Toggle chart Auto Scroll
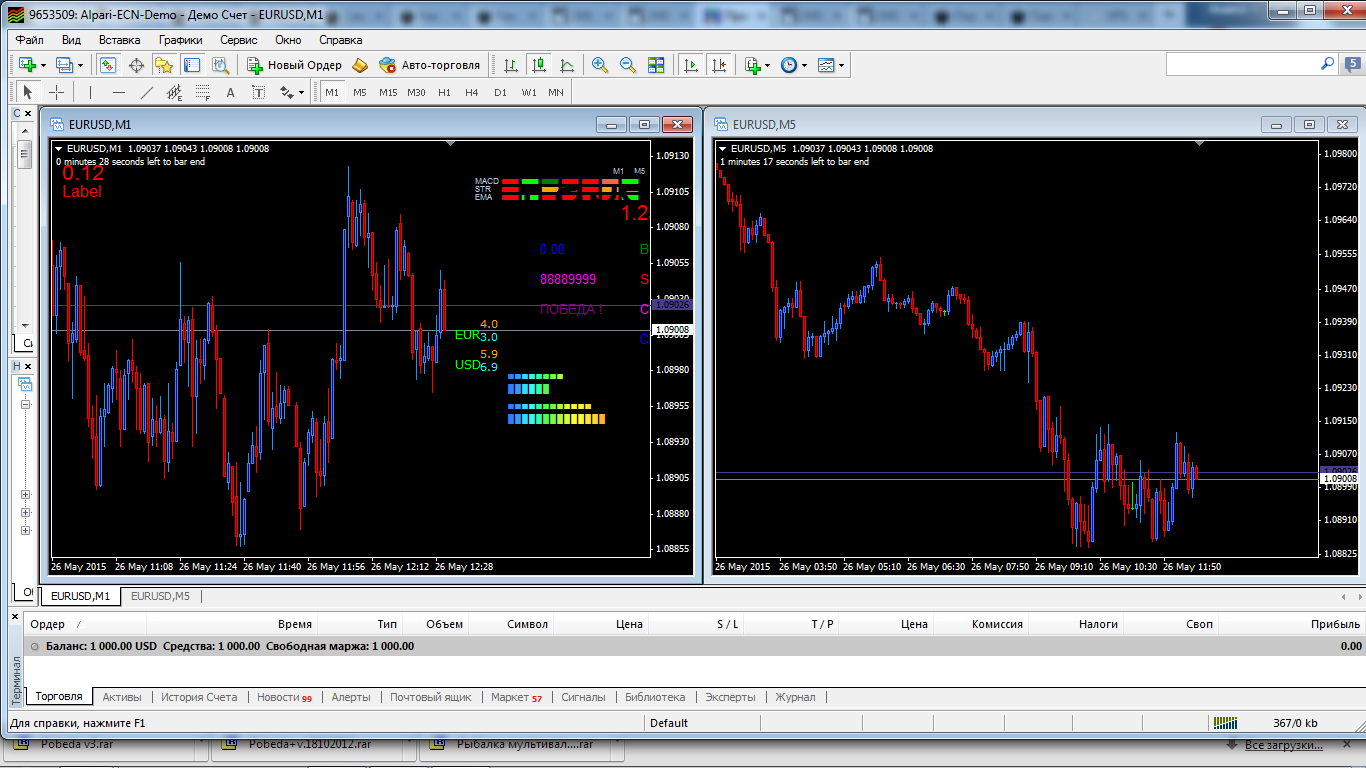This screenshot has width=1366, height=768. pyautogui.click(x=690, y=65)
